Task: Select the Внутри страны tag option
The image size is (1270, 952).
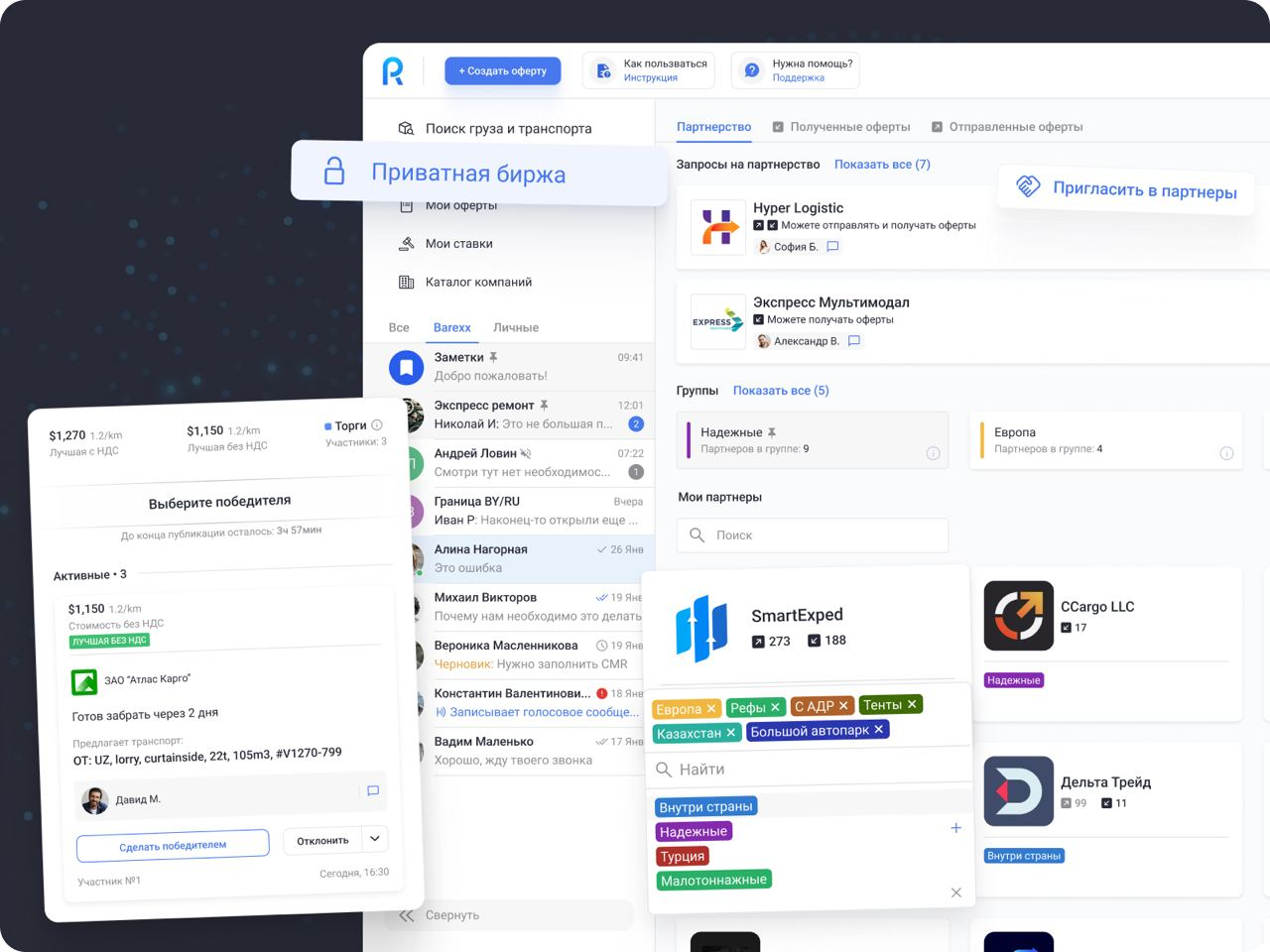Action: 706,806
